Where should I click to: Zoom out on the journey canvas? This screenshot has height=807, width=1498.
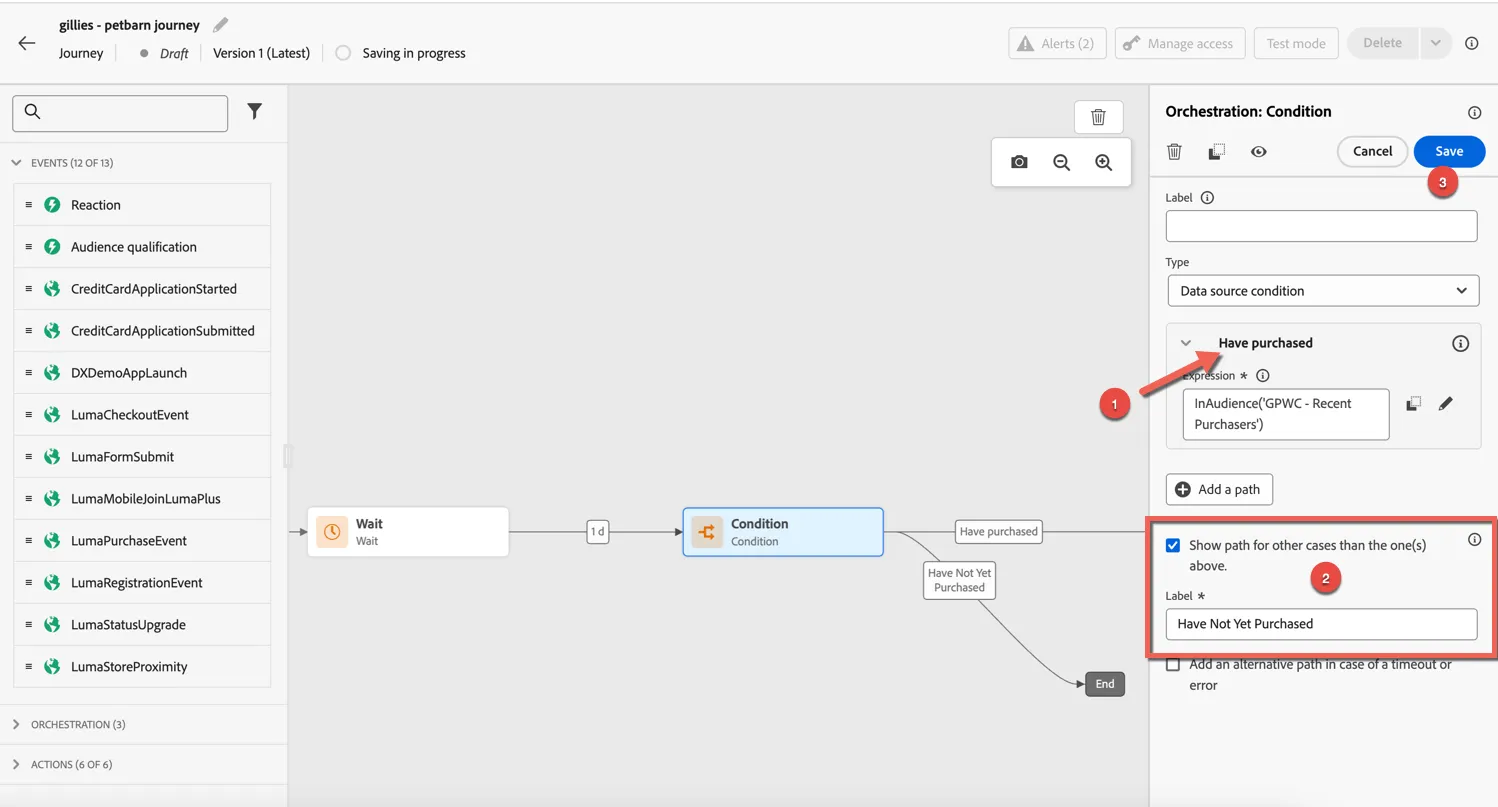1061,162
